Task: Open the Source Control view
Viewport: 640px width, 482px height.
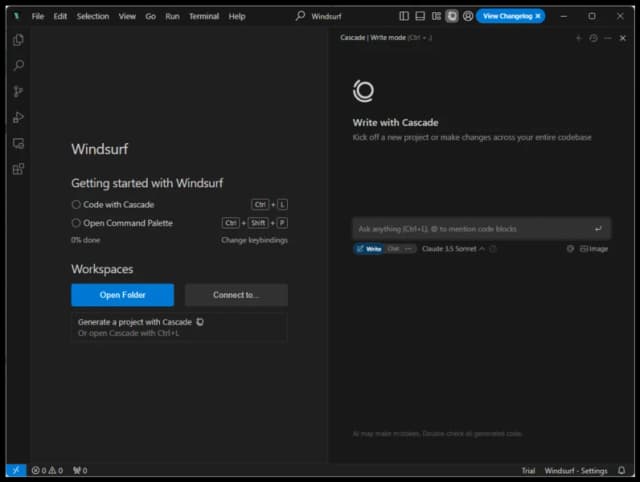Action: (x=18, y=91)
